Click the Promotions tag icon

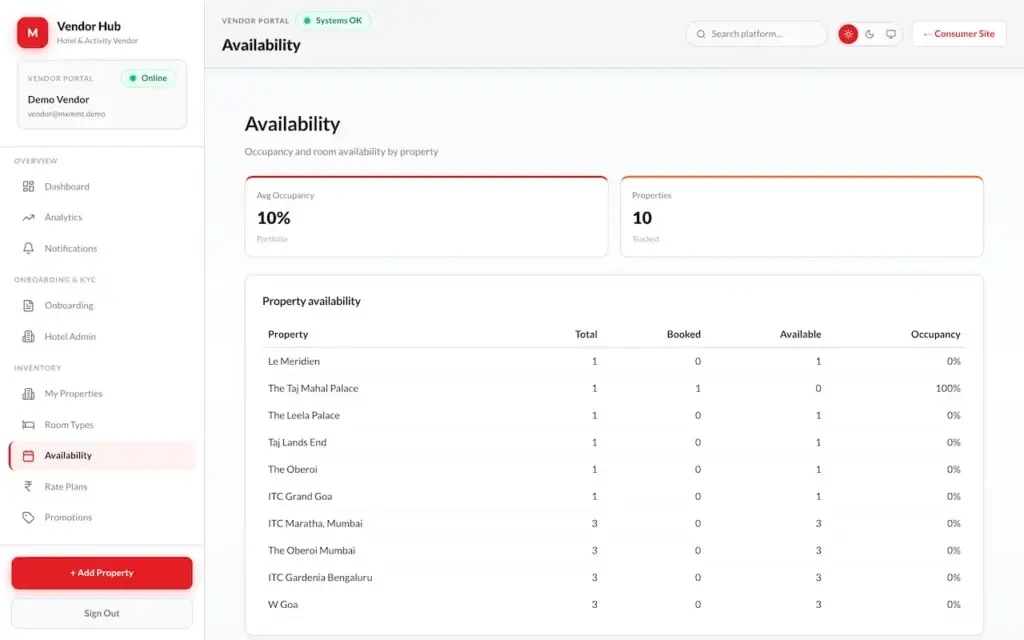point(28,517)
